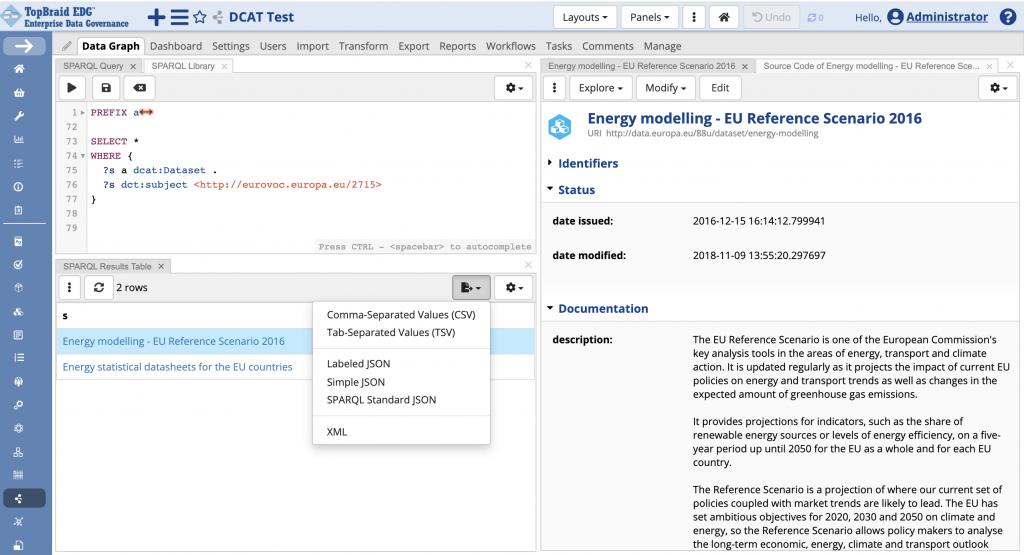Run the SPARQL query with play button

pyautogui.click(x=72, y=87)
